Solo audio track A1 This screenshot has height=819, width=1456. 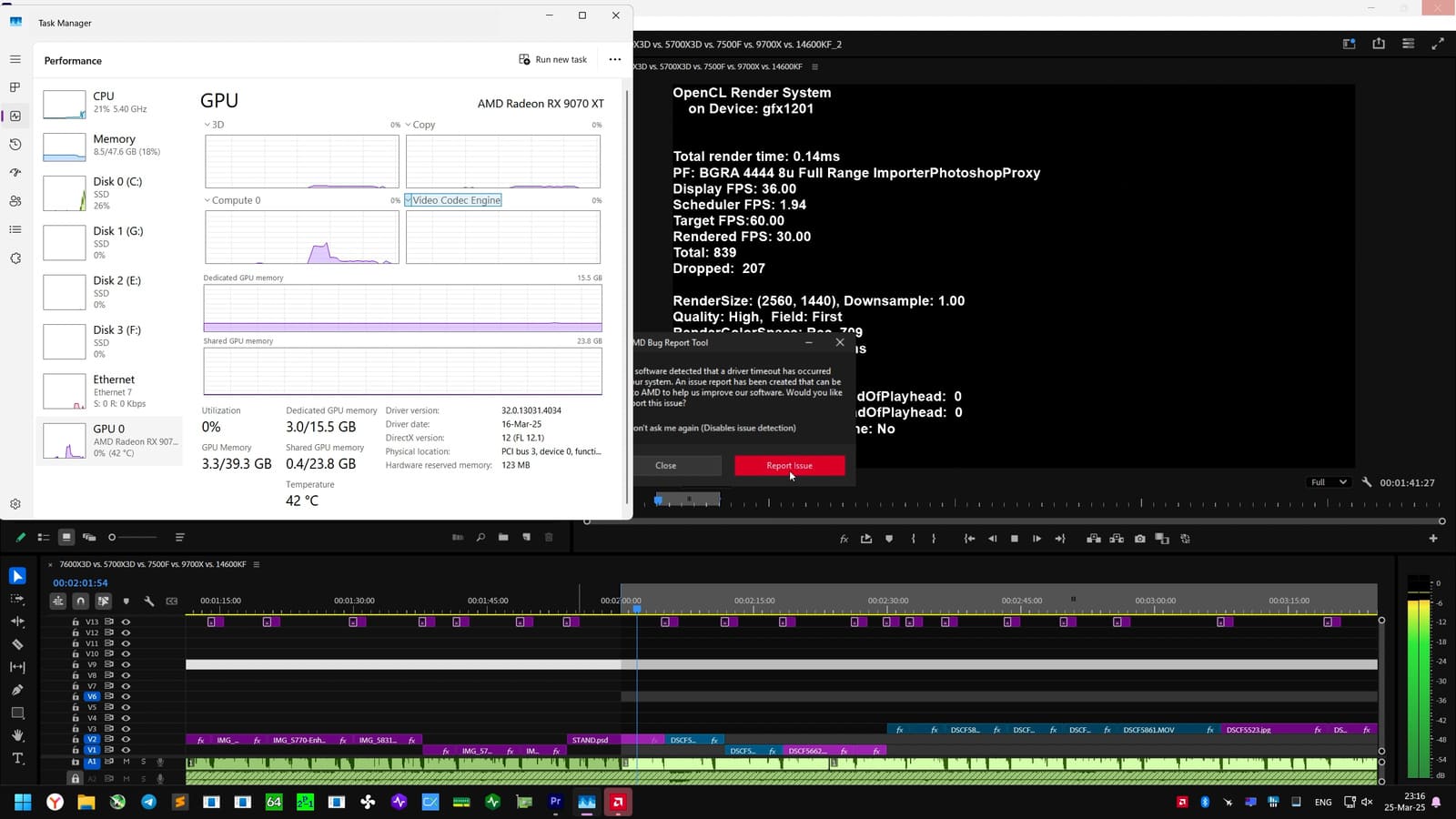pyautogui.click(x=143, y=762)
